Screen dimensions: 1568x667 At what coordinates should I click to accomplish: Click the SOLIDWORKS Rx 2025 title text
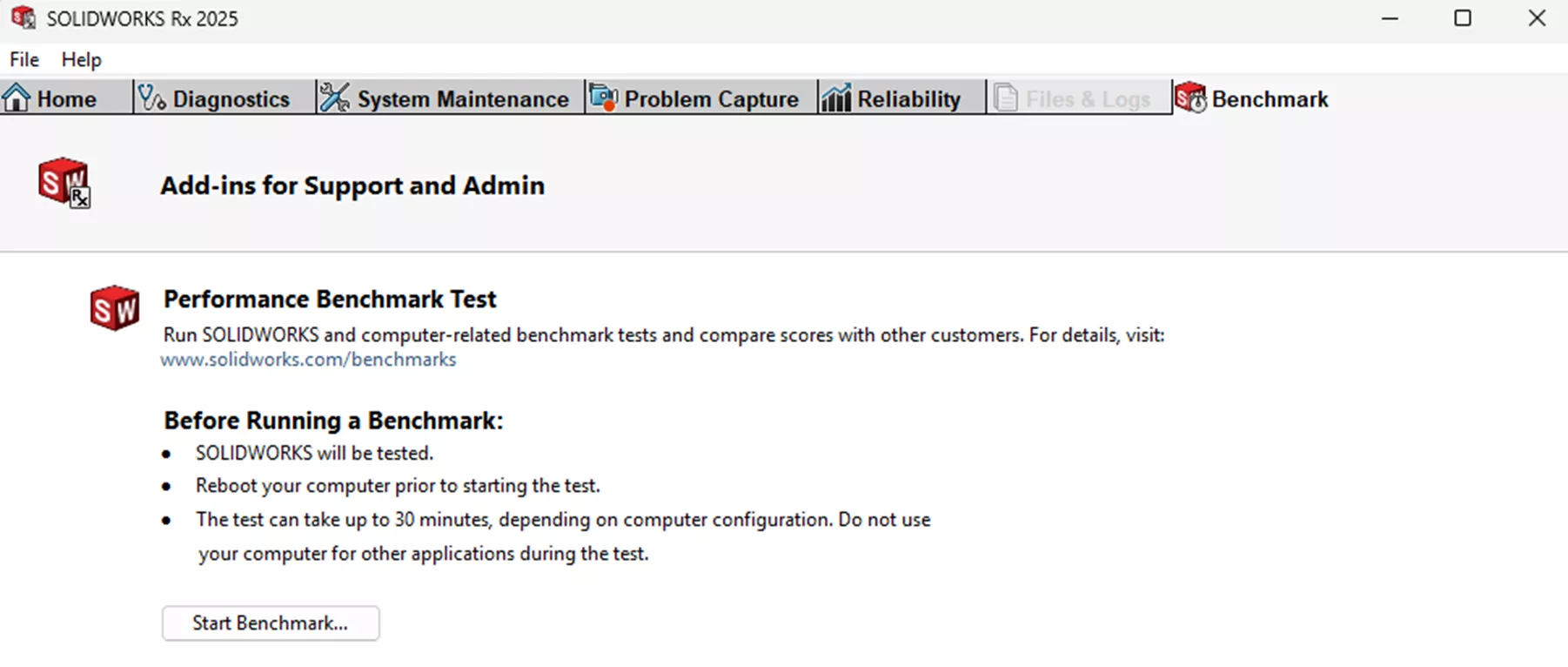[142, 19]
